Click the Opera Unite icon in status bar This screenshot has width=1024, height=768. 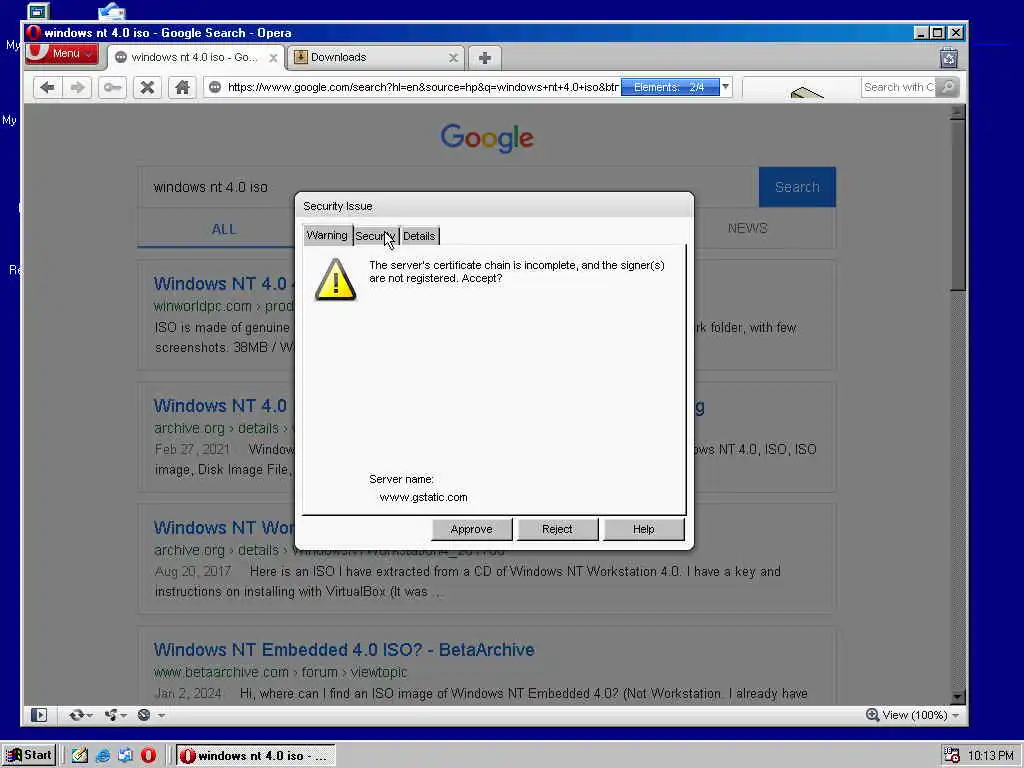(111, 715)
